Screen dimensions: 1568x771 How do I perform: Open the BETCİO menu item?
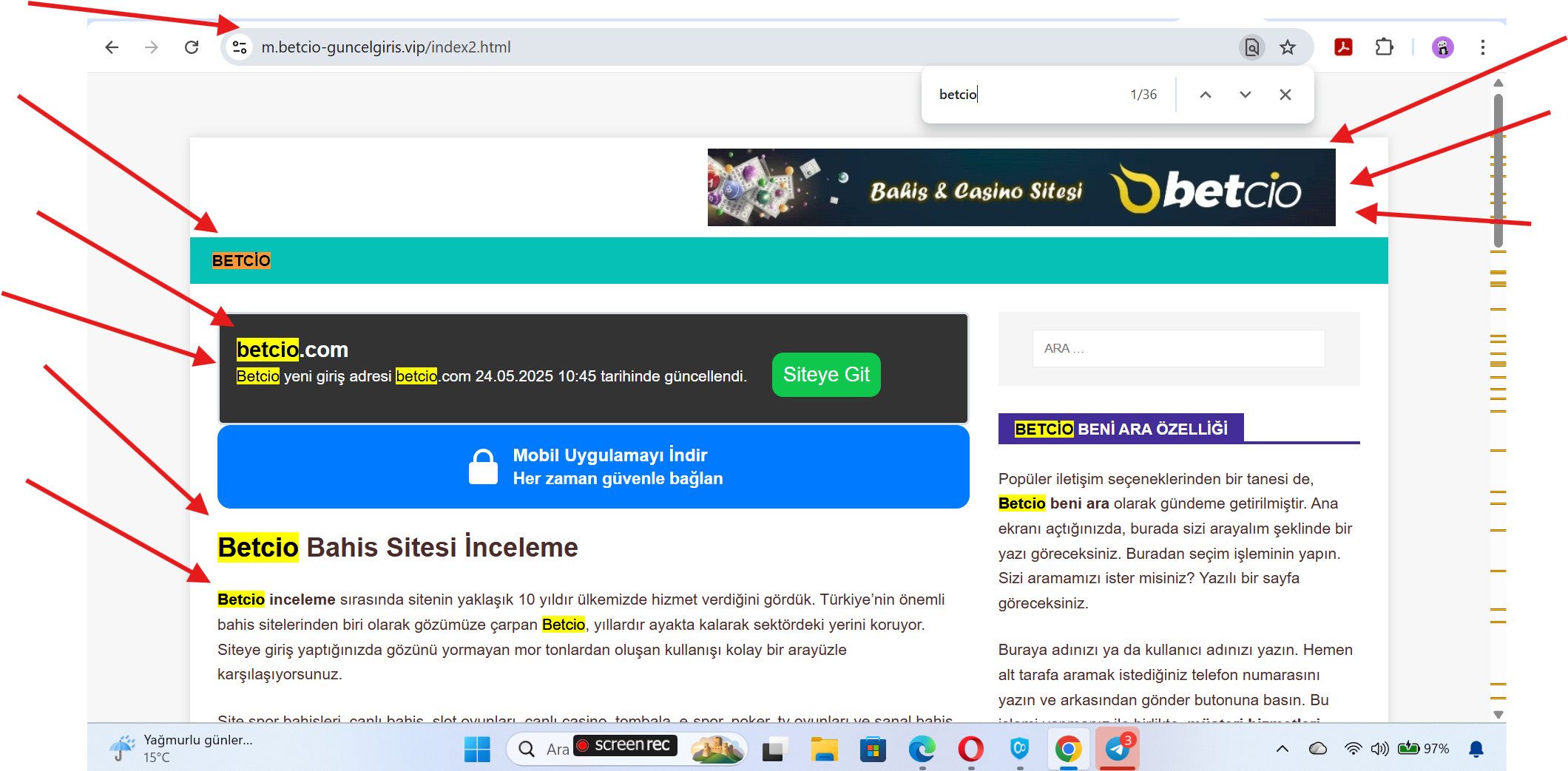pyautogui.click(x=241, y=260)
